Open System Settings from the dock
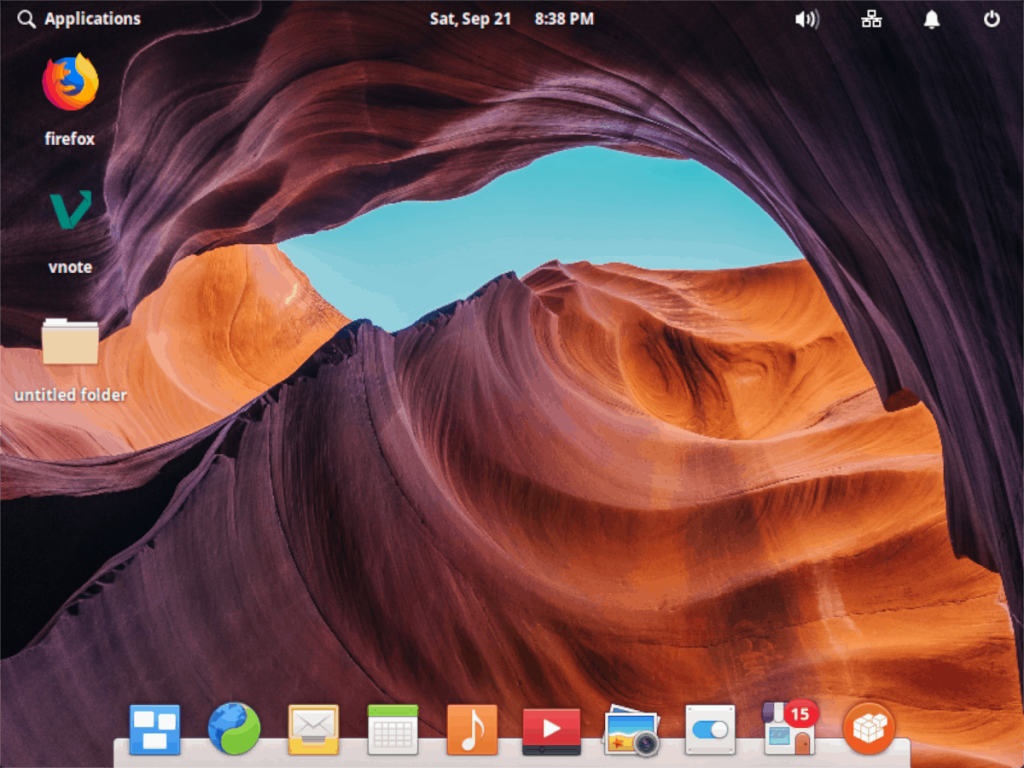The width and height of the screenshot is (1024, 768). (x=709, y=729)
